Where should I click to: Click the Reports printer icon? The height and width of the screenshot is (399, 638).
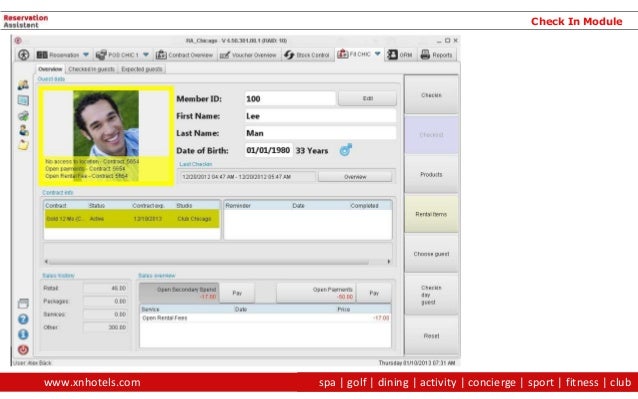tap(425, 55)
